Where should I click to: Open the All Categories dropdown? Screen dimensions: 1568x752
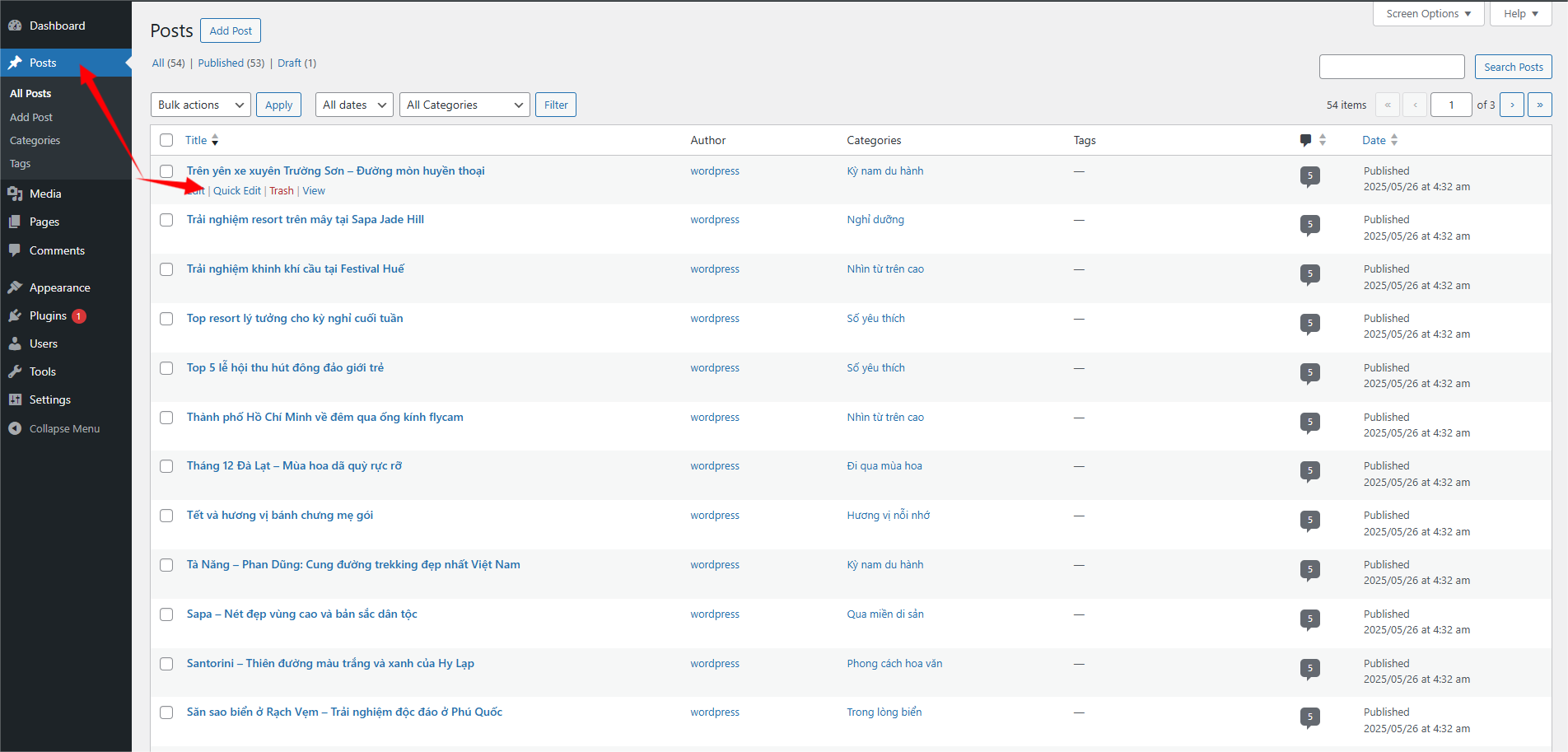click(464, 105)
